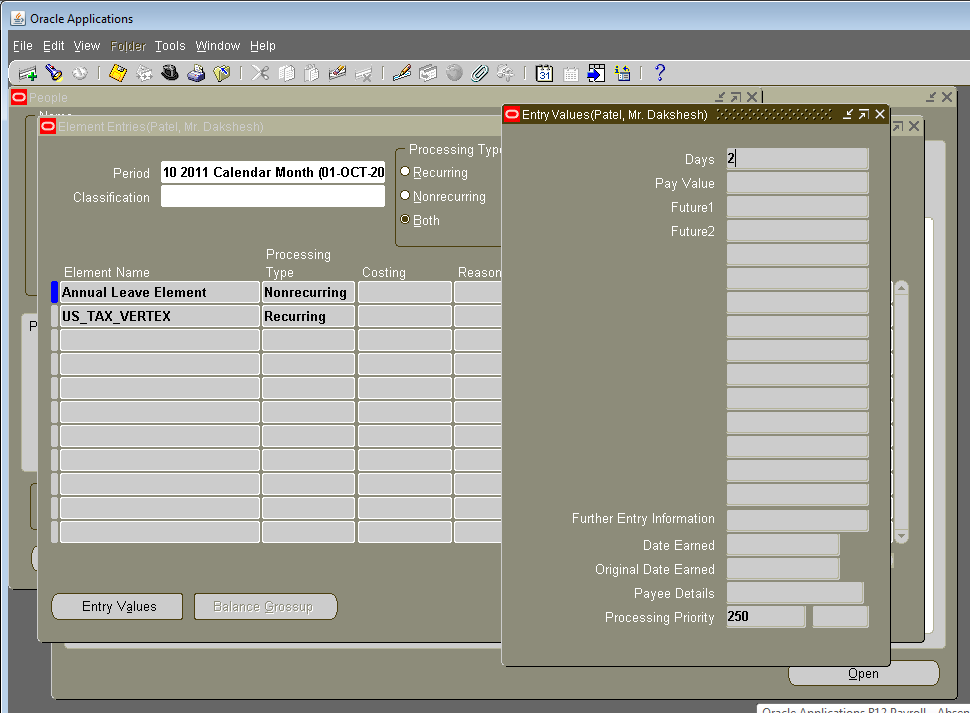Click the Entry Values button

coord(117,606)
